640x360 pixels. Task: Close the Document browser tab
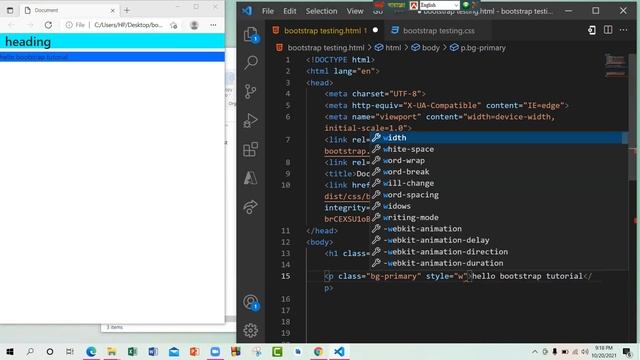pos(113,10)
